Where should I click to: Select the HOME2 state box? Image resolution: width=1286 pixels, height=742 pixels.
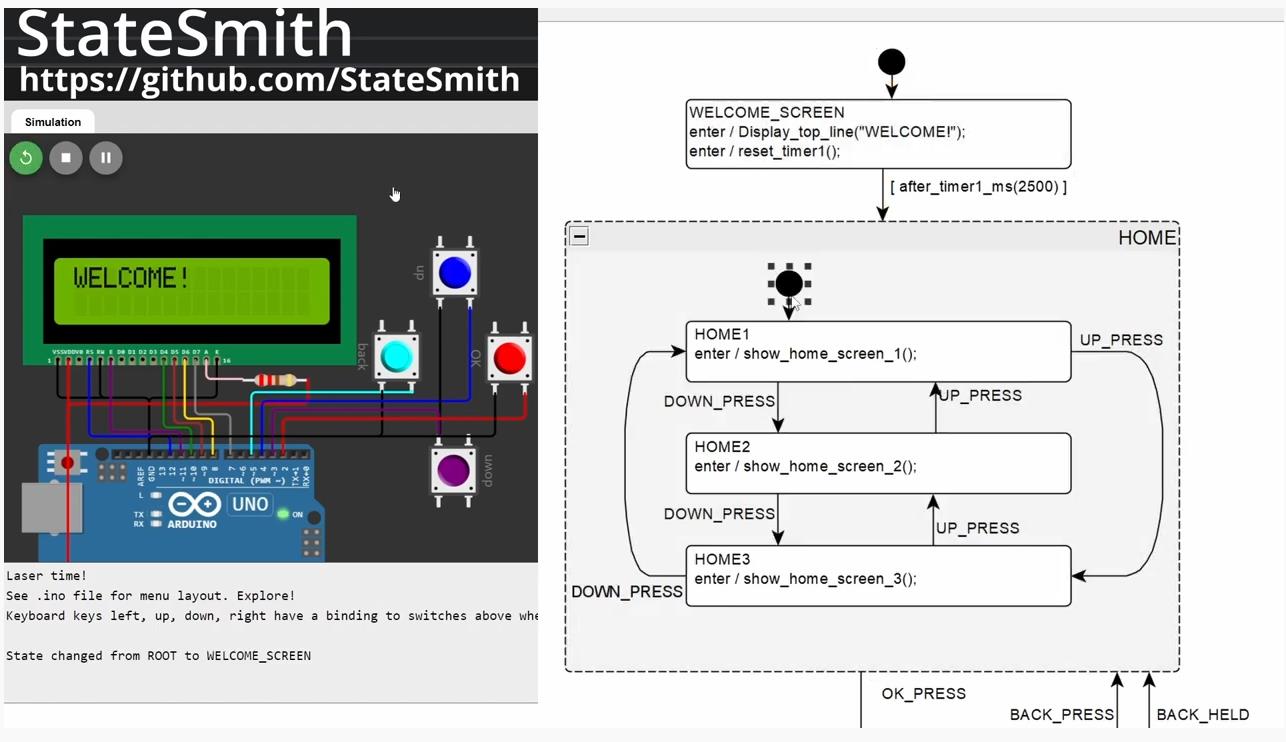[878, 463]
